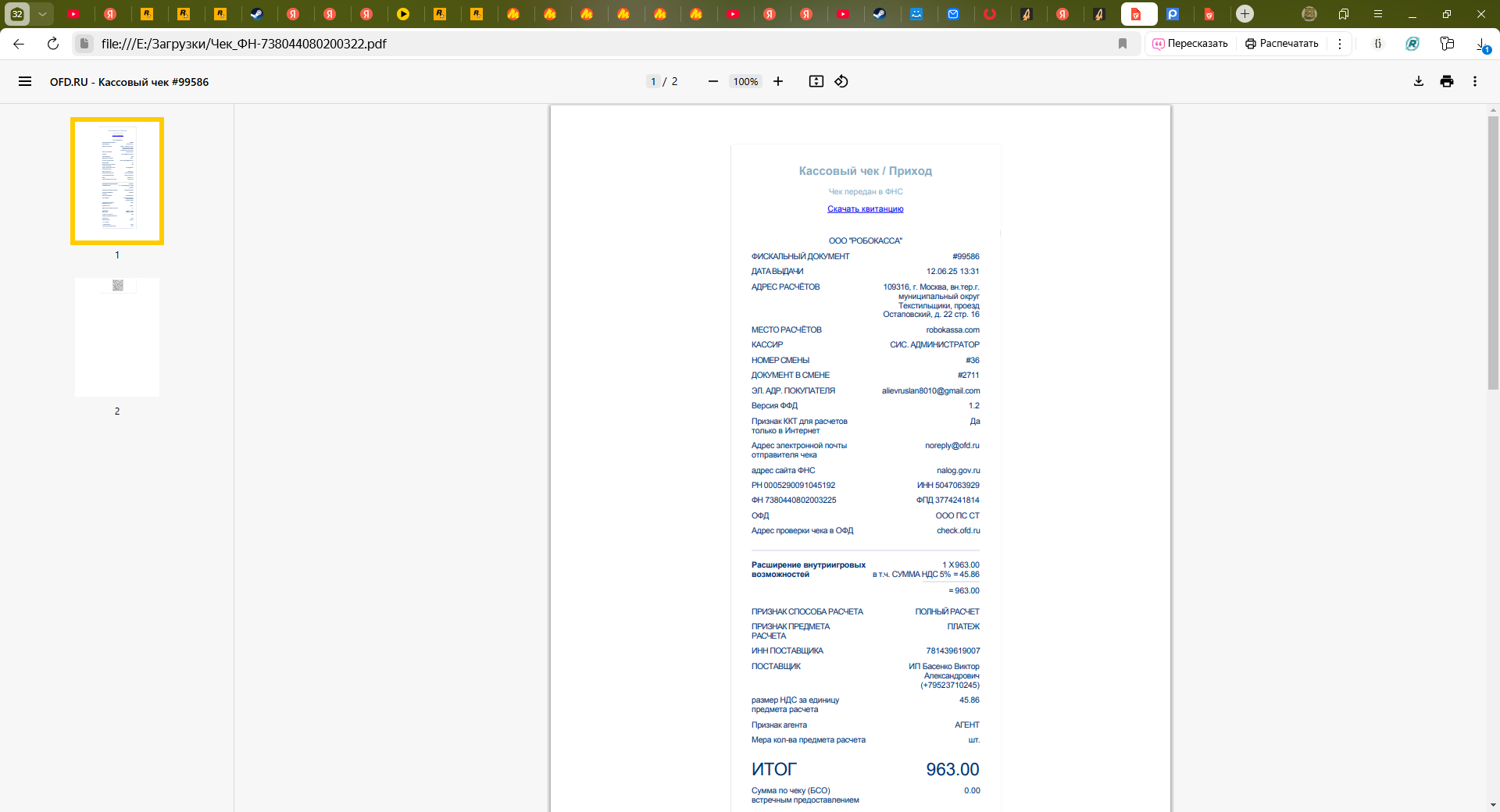This screenshot has width=1500, height=812.
Task: Click the ООО "РОБОКАССА" company name
Action: [x=865, y=241]
